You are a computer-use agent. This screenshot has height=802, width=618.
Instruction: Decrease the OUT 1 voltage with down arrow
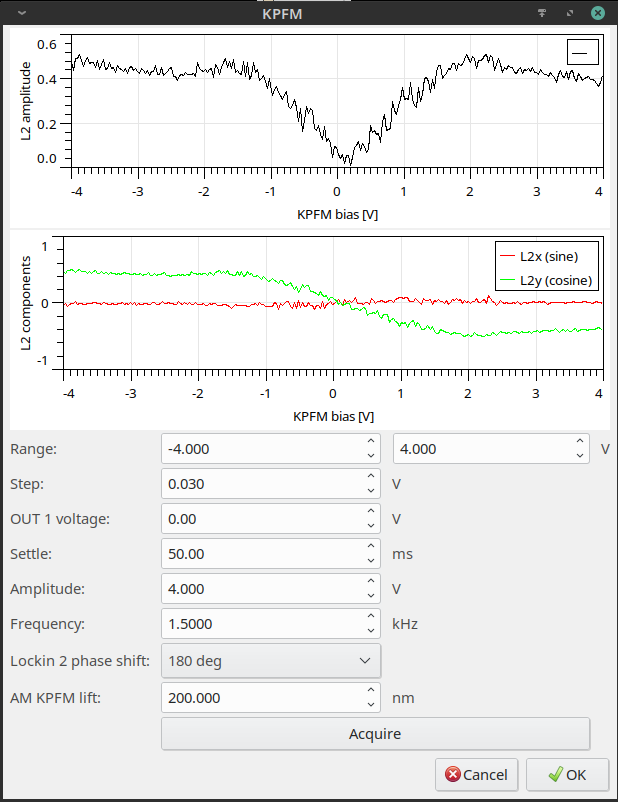371,526
